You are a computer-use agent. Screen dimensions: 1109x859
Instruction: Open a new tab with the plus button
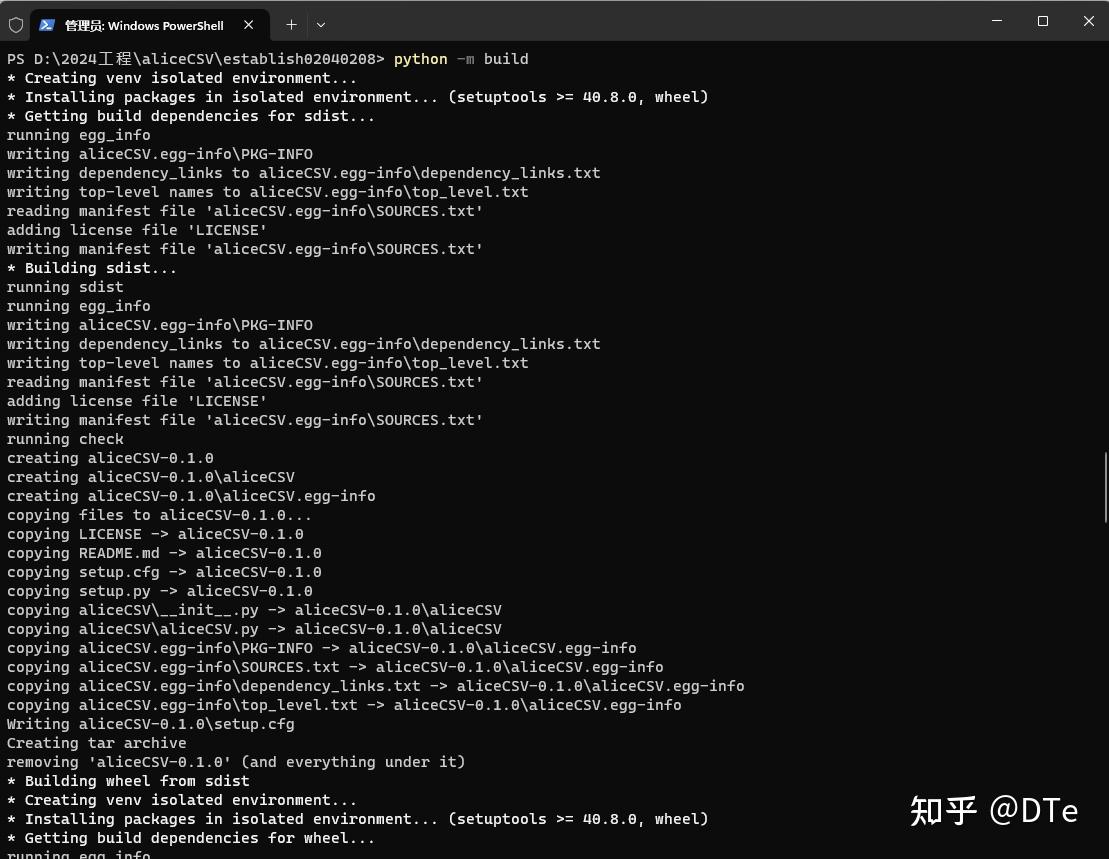[x=291, y=24]
